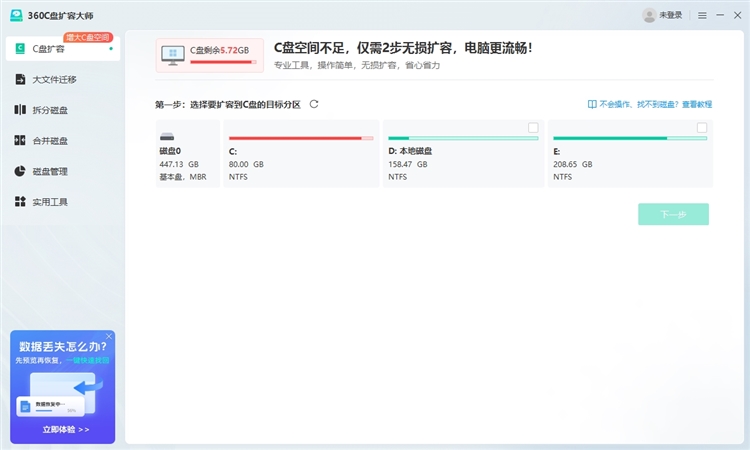The image size is (750, 450).
Task: Click the 合并磁盘 merge icon
Action: (20, 140)
